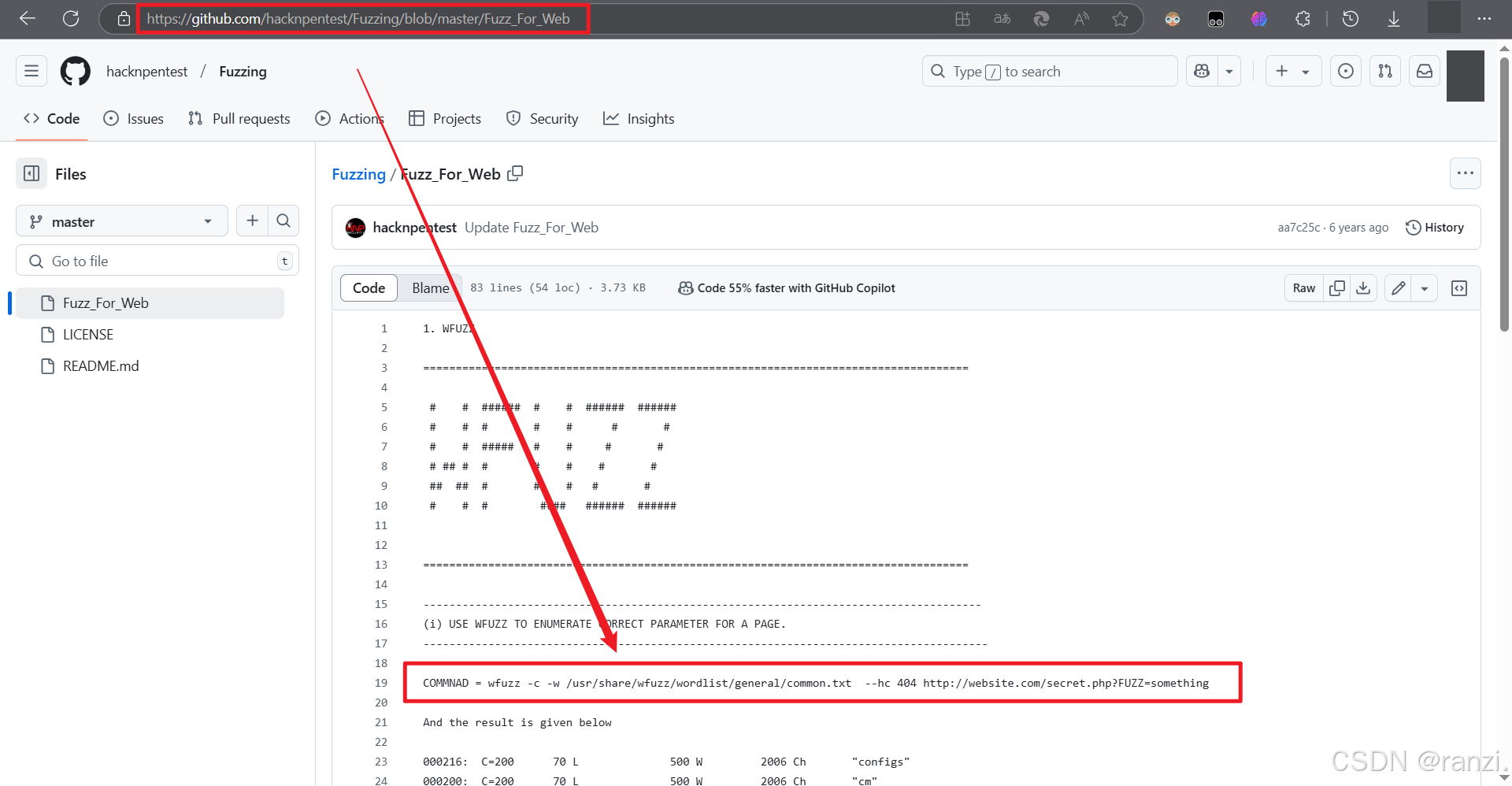Screen dimensions: 1512x786
Task: View file History
Action: coord(1435,228)
